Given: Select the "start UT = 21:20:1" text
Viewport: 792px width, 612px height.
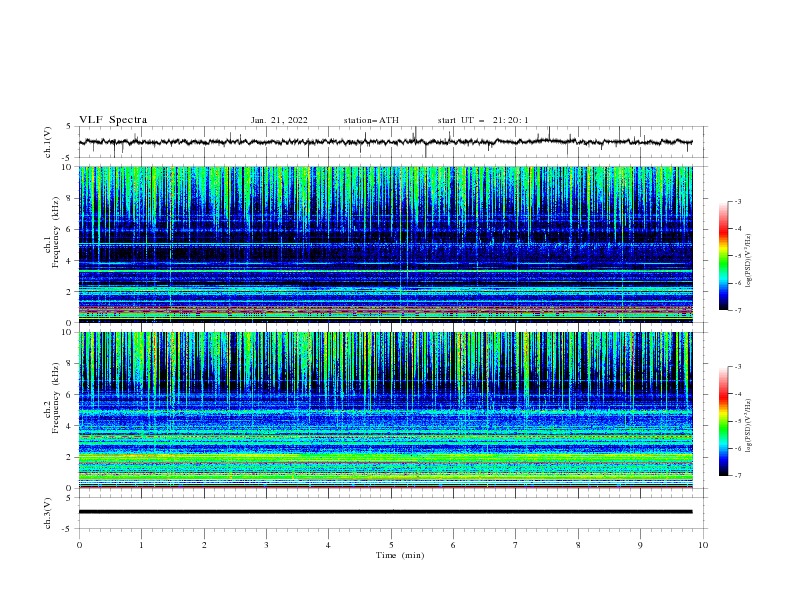Looking at the screenshot, I should point(483,120).
